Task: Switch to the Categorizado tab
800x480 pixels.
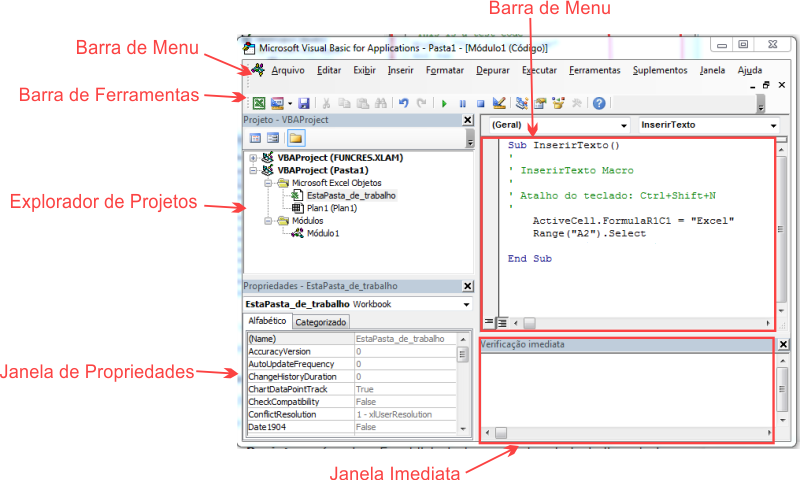Action: tap(320, 322)
